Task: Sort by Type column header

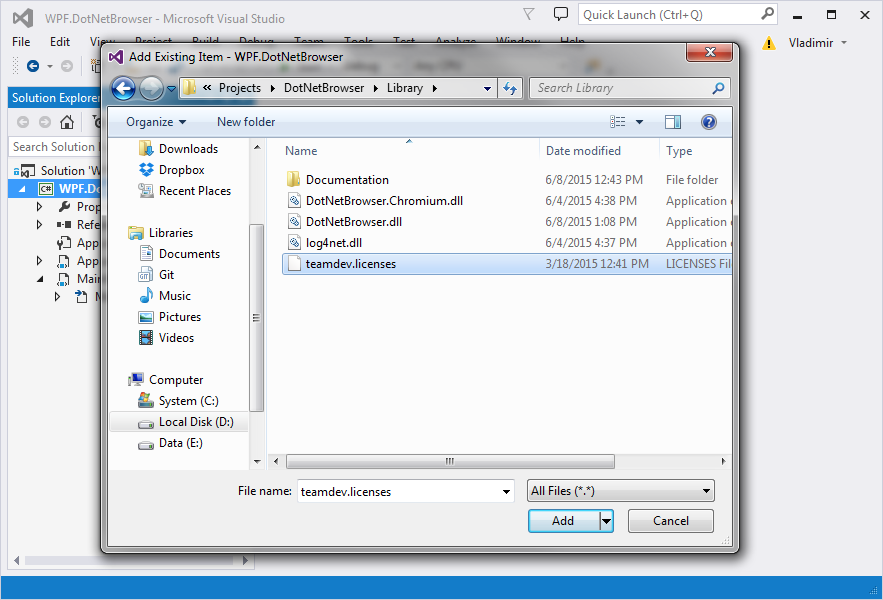Action: (679, 151)
